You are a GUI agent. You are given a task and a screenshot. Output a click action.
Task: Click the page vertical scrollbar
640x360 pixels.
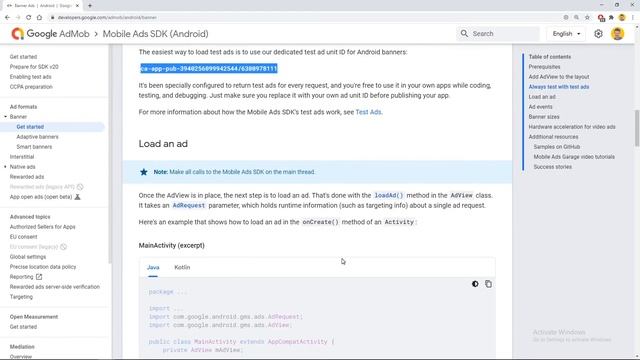(637, 128)
